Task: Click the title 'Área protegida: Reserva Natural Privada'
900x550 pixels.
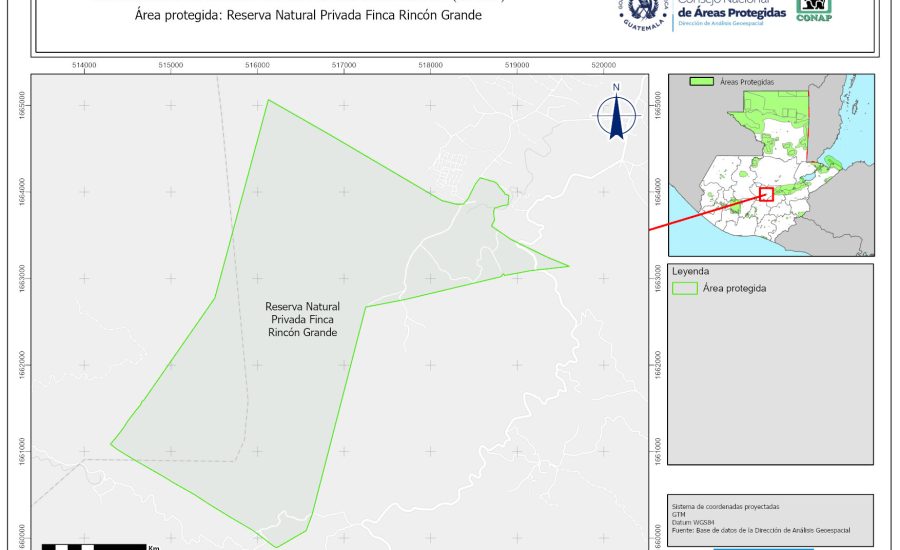Action: coord(308,15)
